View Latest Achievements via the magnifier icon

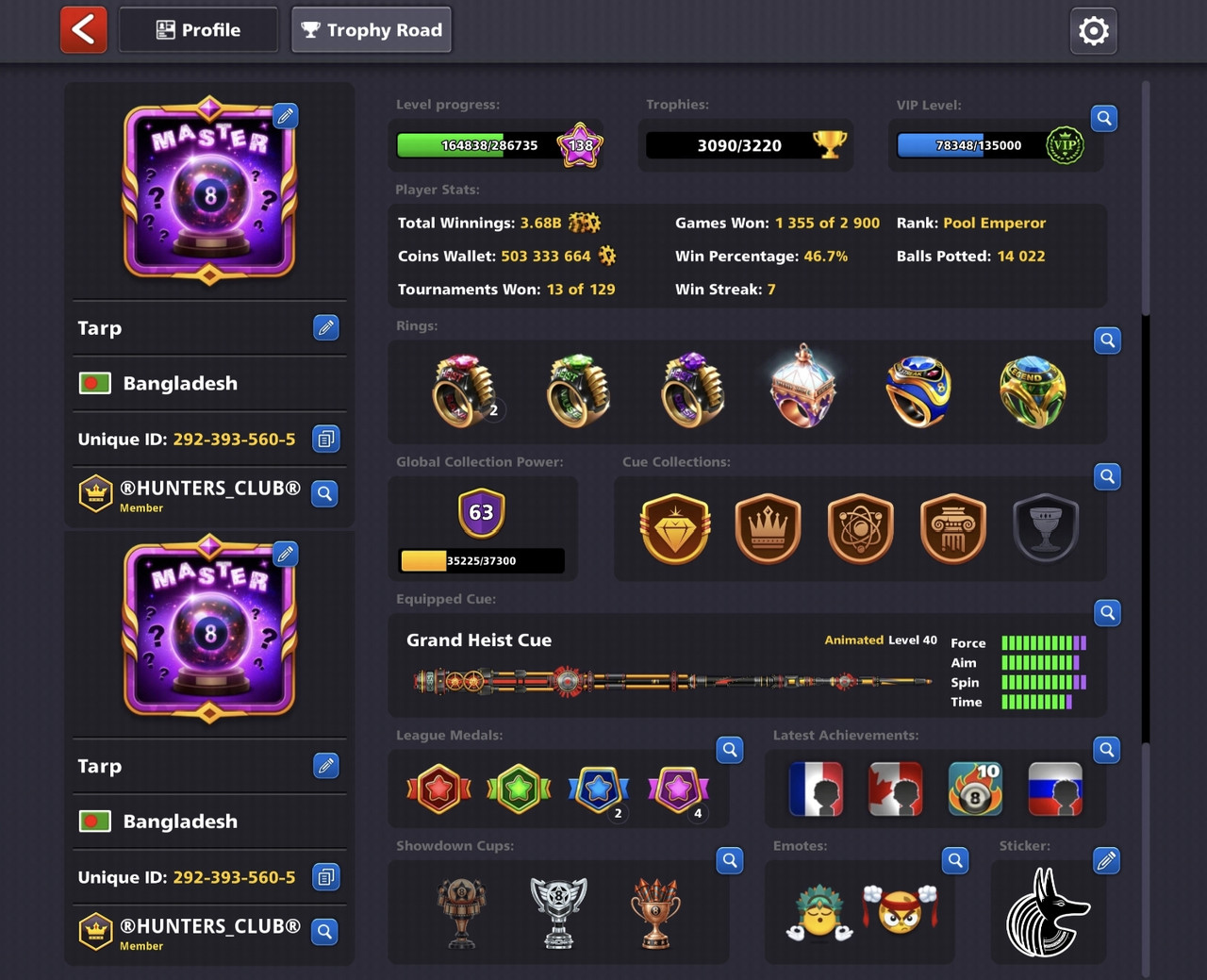[x=1108, y=750]
